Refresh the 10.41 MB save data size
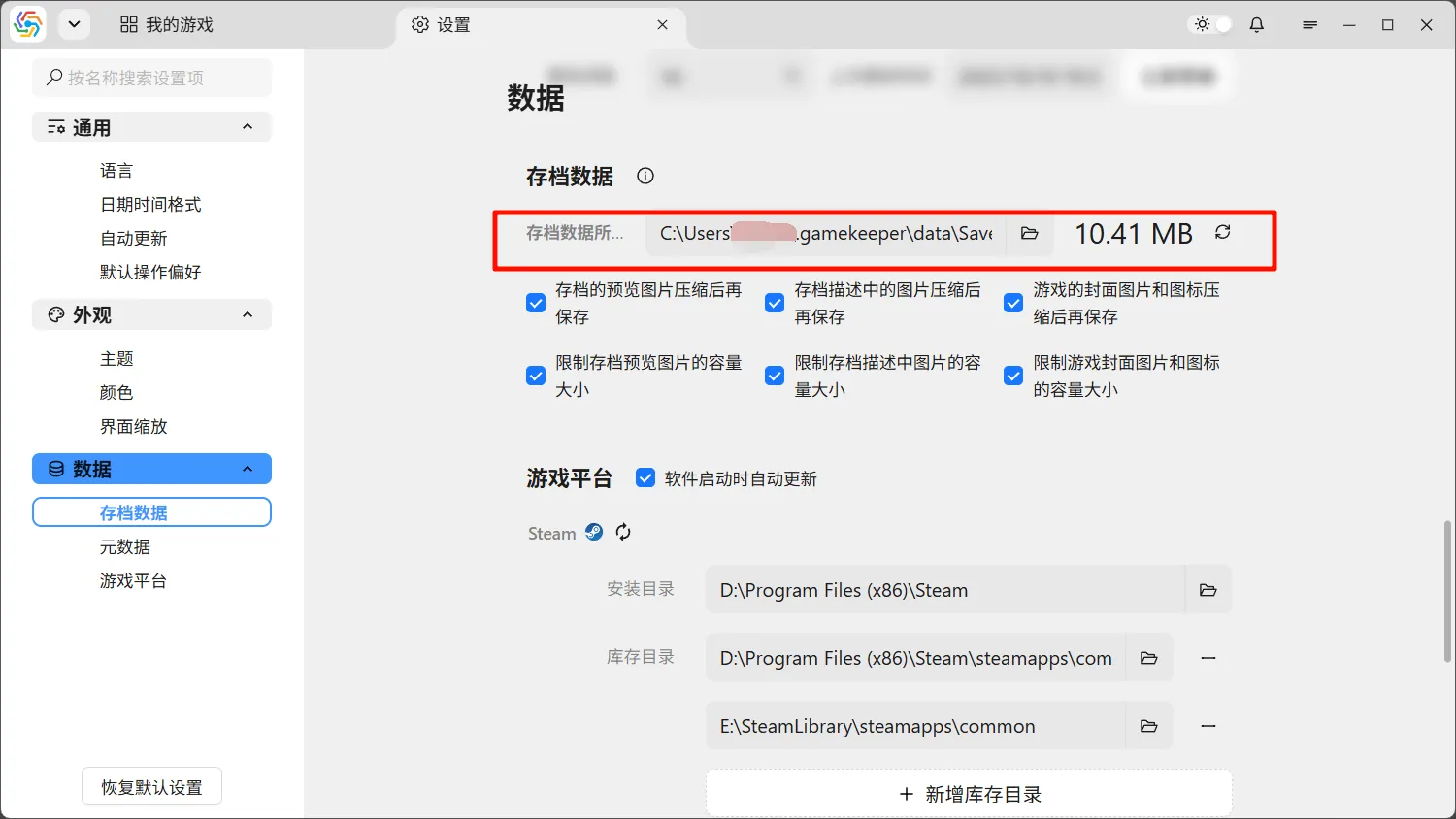The width and height of the screenshot is (1456, 819). [1222, 233]
